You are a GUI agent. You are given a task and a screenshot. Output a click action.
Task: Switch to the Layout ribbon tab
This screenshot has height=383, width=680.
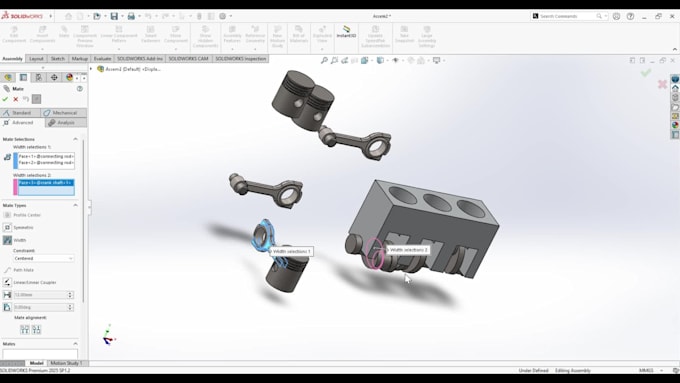pos(36,59)
